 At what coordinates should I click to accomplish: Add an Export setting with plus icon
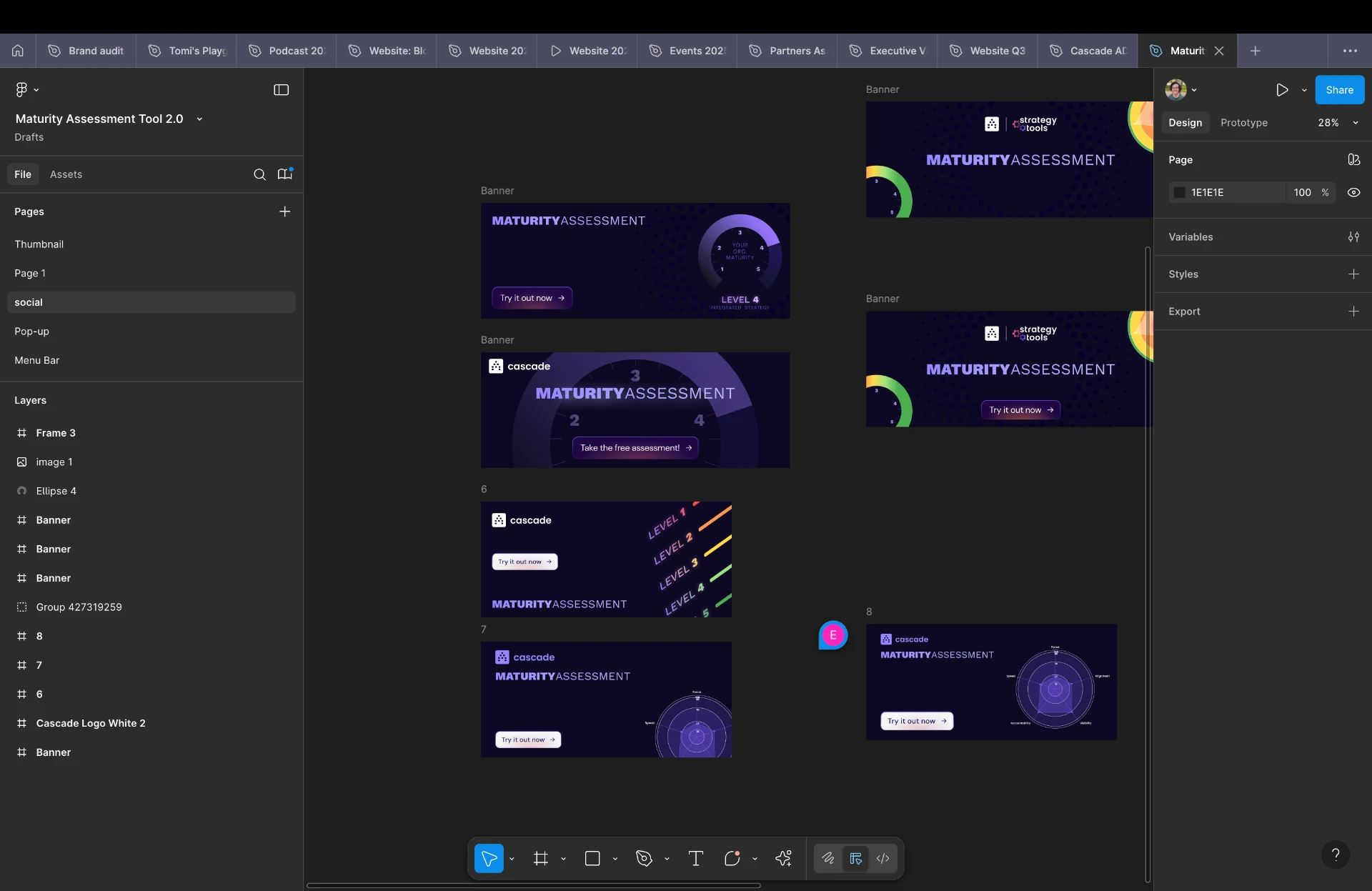click(1353, 312)
